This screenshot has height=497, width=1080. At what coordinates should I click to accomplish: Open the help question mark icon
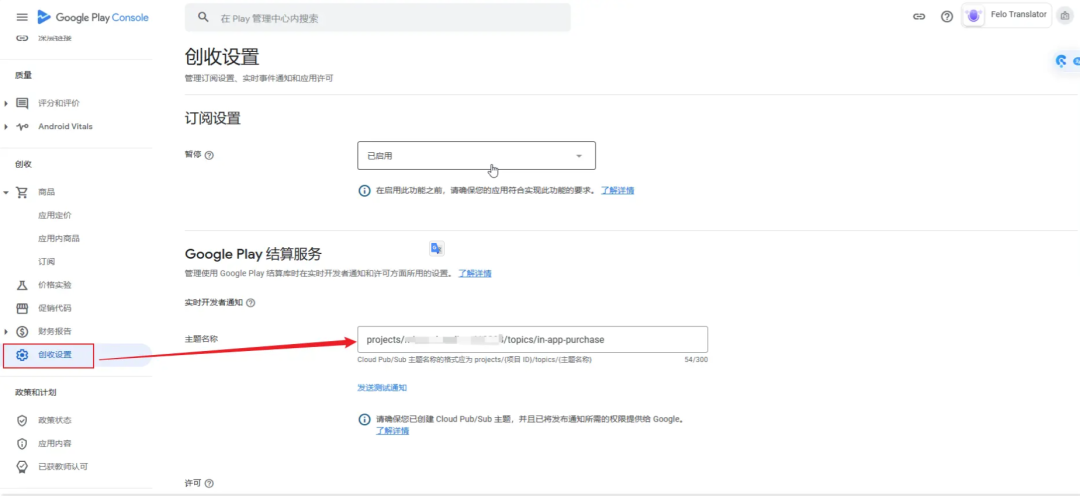pyautogui.click(x=947, y=17)
